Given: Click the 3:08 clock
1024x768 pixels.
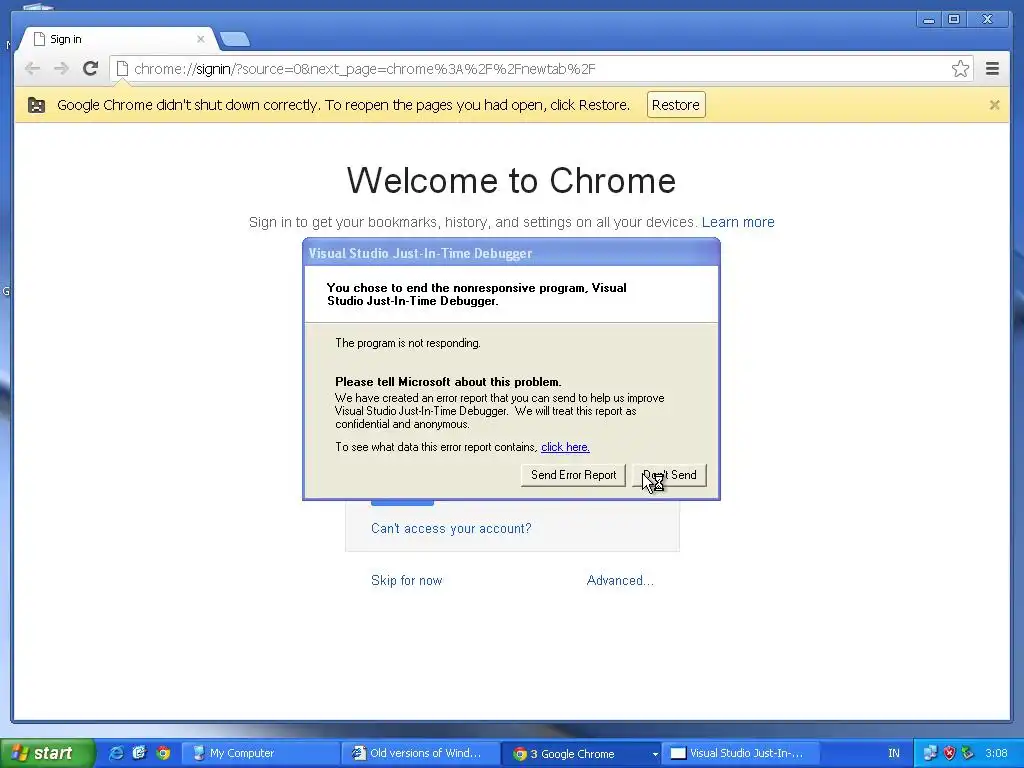Looking at the screenshot, I should click(x=996, y=753).
